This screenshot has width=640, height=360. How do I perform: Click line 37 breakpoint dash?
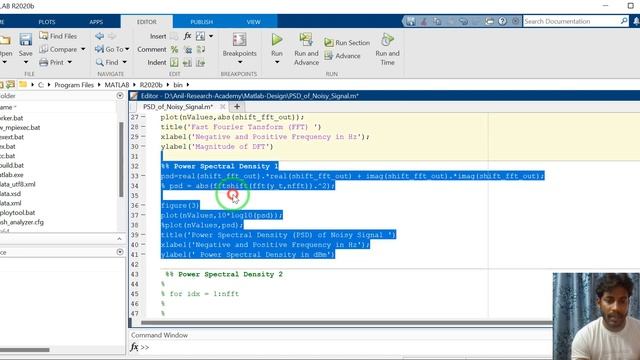coord(143,215)
